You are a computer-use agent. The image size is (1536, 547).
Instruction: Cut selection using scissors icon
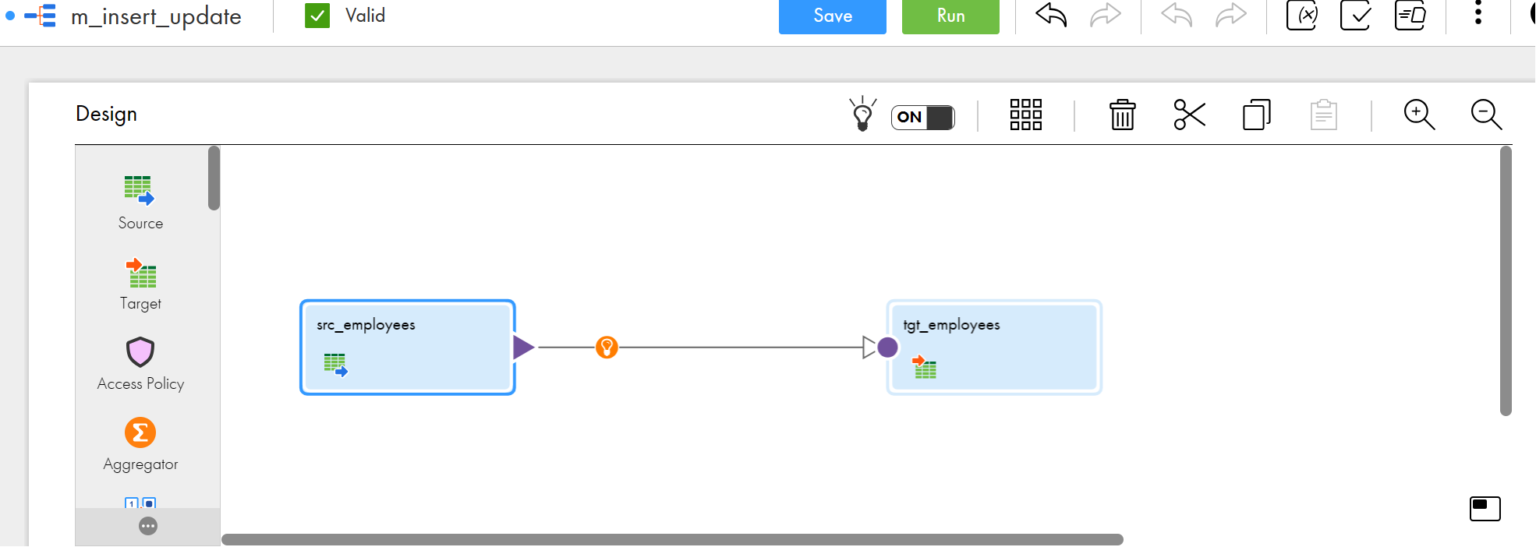point(1189,115)
